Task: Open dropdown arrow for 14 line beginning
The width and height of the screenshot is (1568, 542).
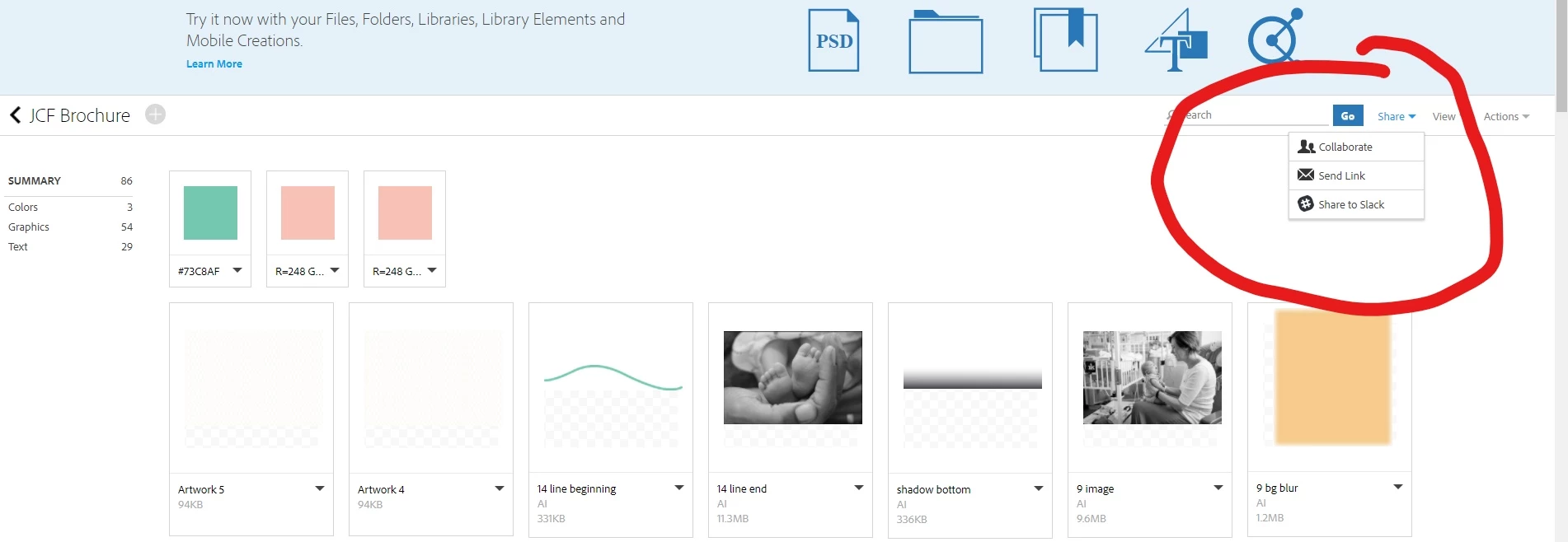Action: [679, 488]
